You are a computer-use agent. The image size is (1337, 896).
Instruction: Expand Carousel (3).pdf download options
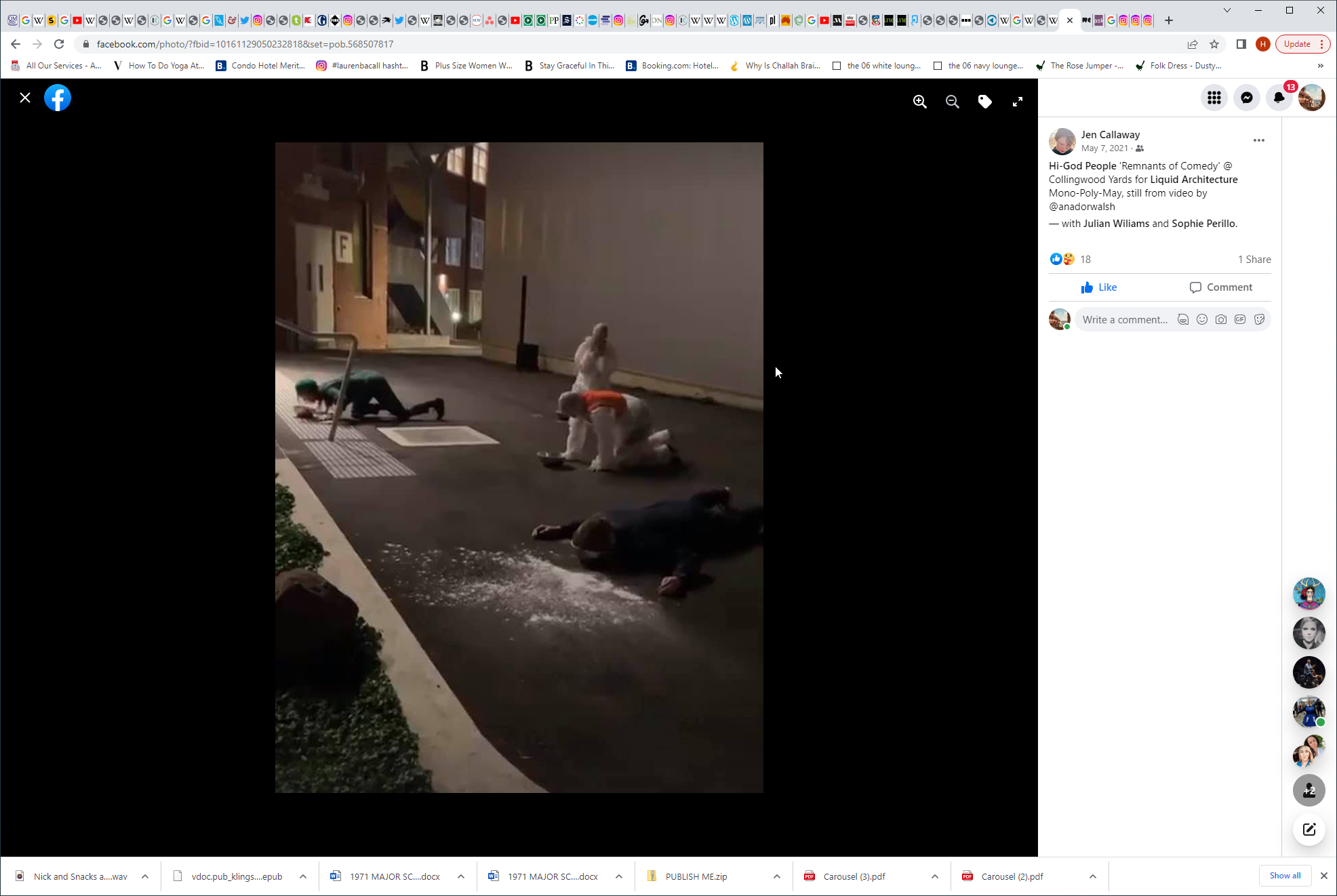coord(935,876)
